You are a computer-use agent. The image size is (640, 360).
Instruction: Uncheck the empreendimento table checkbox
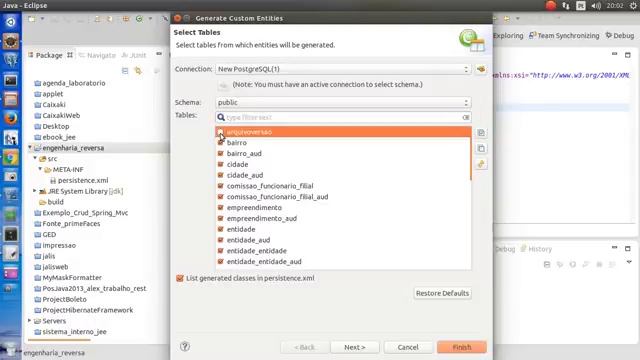[220, 207]
